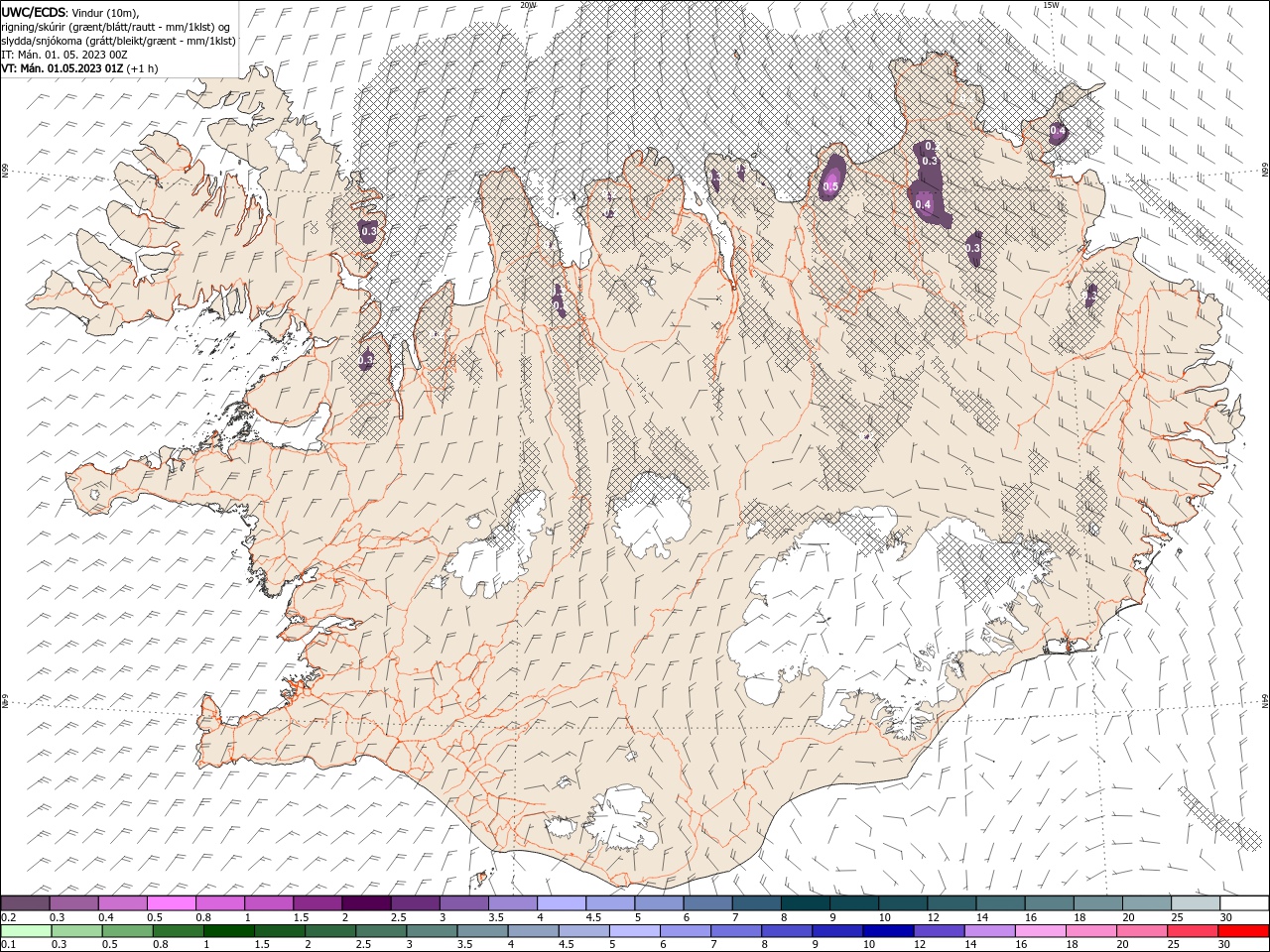Select the white snow swatch after the 30 label
The width and height of the screenshot is (1270, 952).
pyautogui.click(x=1244, y=903)
